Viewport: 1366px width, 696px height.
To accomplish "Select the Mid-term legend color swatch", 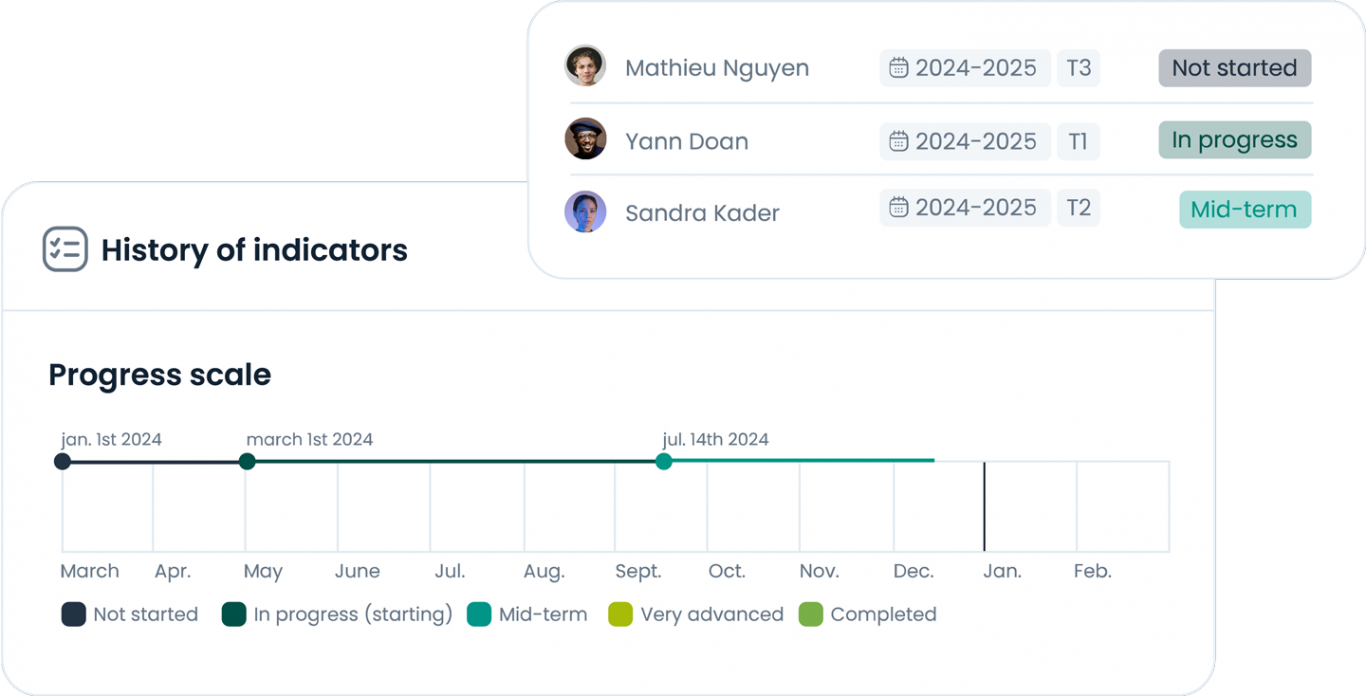I will coord(481,614).
